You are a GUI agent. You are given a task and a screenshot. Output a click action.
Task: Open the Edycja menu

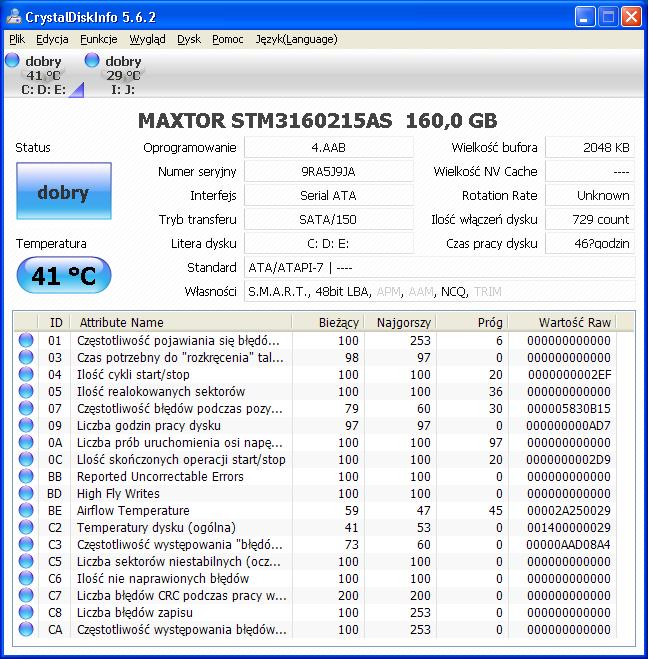(52, 39)
